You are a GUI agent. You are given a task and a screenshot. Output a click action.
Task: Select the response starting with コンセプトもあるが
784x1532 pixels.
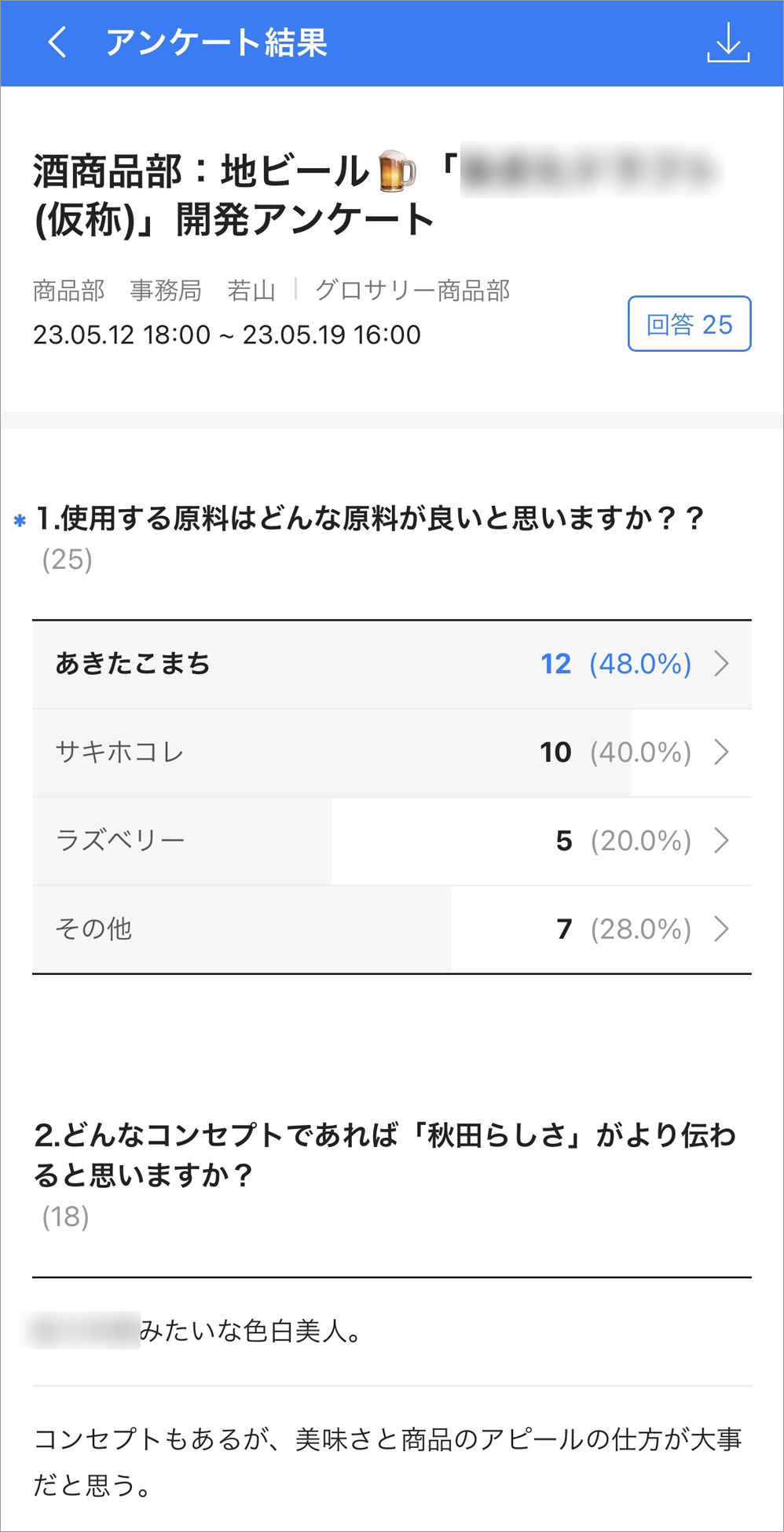(387, 1462)
